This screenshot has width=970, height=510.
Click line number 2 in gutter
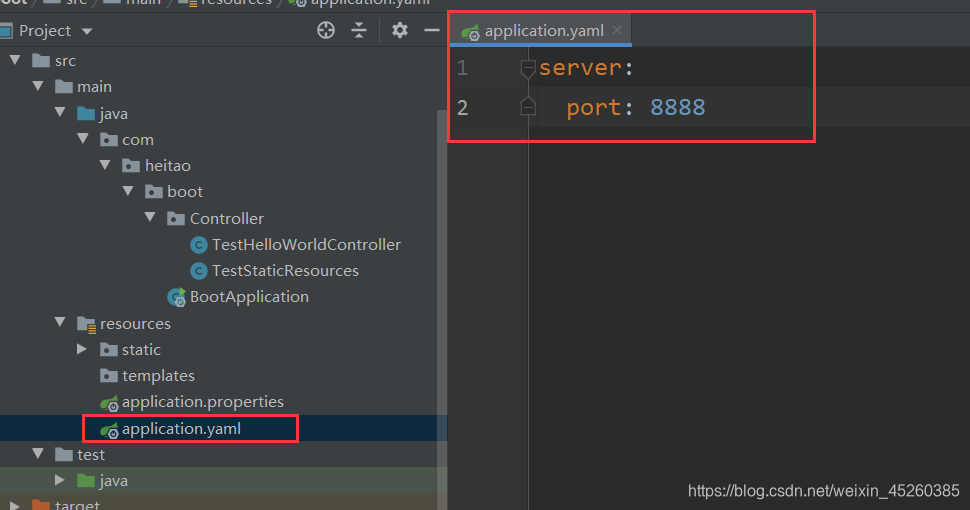tap(462, 108)
